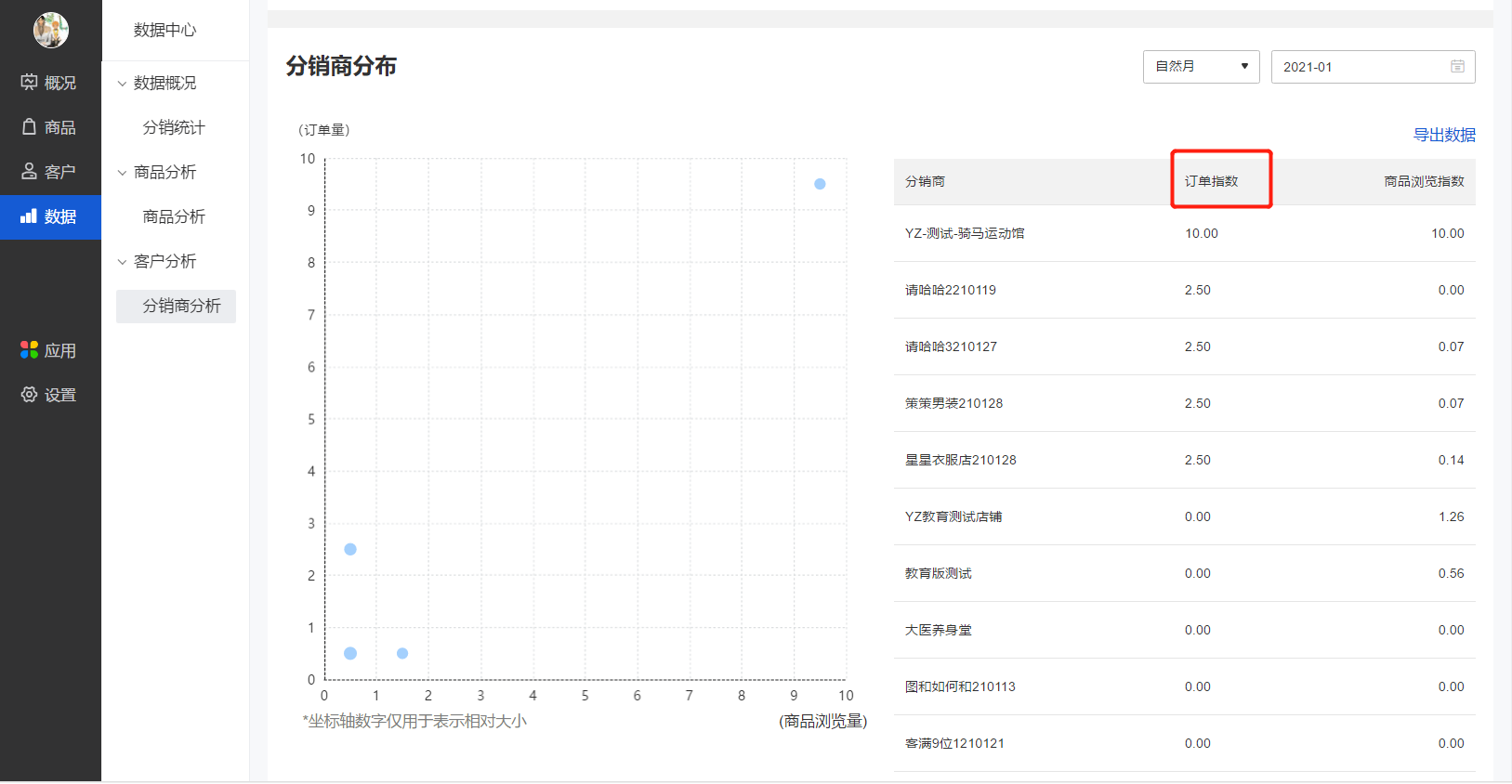Click the 1.26 browse index value

click(1451, 516)
